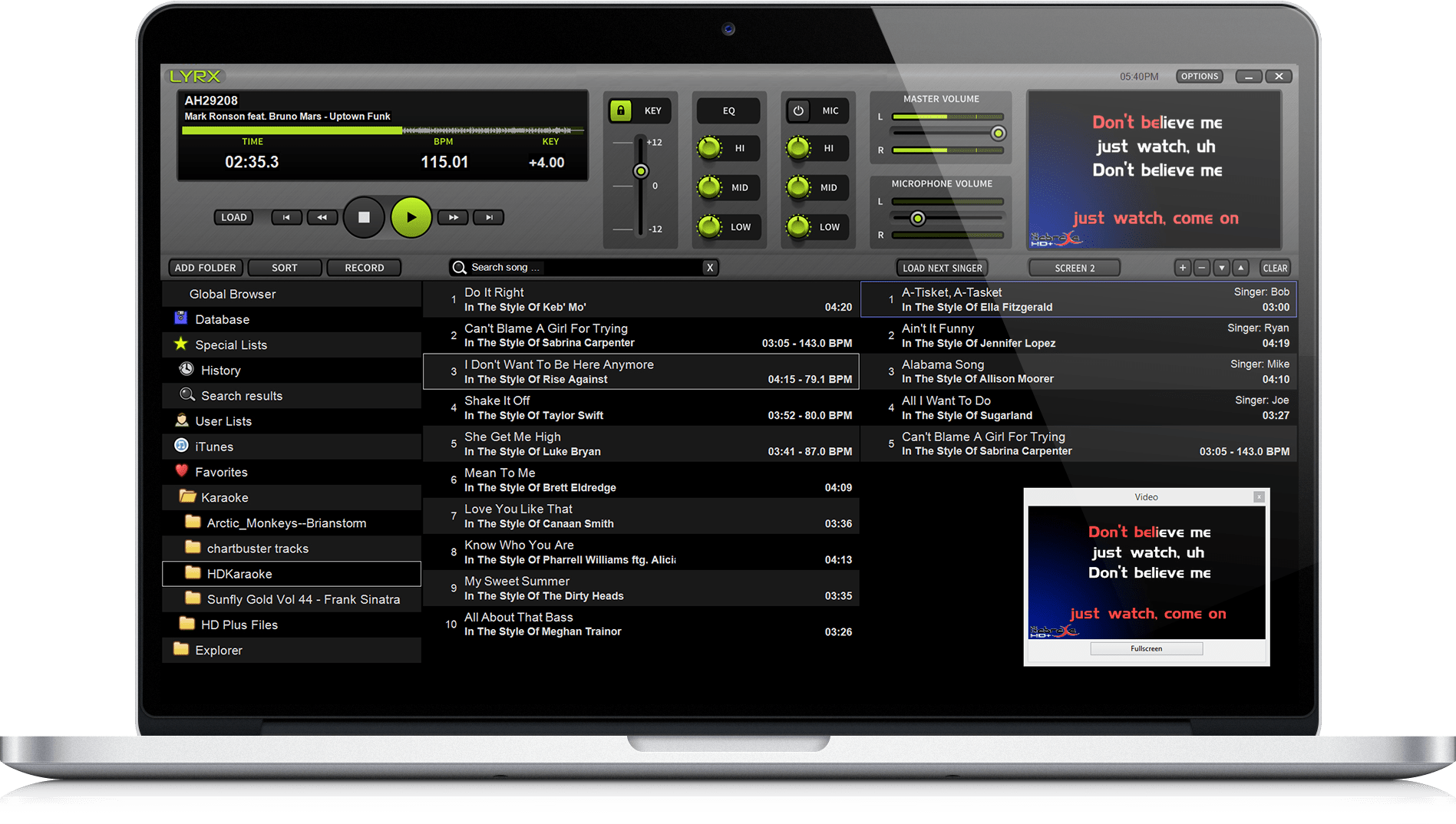Collapse the Karaoke folder
1456x824 pixels.
point(292,497)
